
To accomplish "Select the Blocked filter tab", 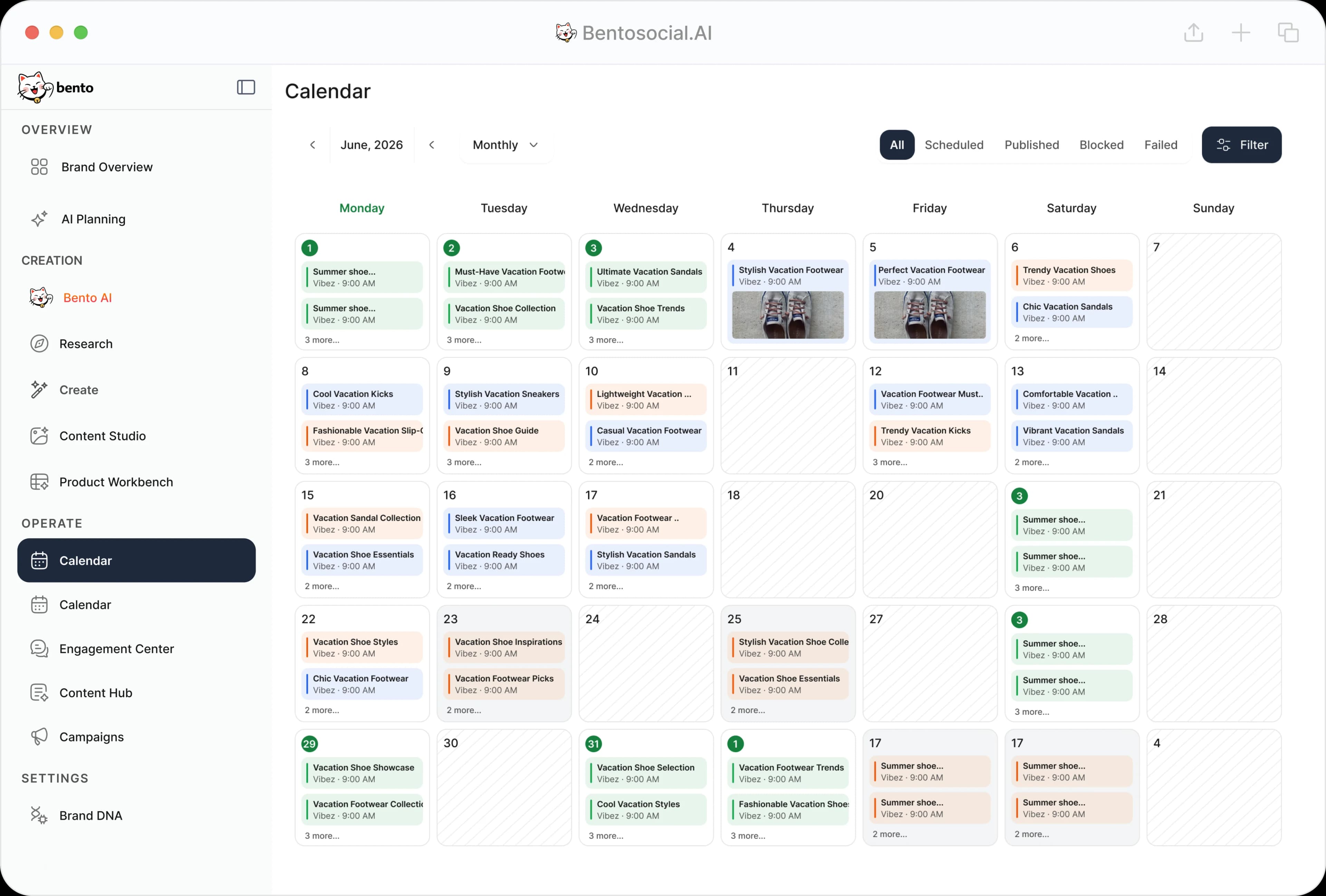I will [x=1101, y=145].
